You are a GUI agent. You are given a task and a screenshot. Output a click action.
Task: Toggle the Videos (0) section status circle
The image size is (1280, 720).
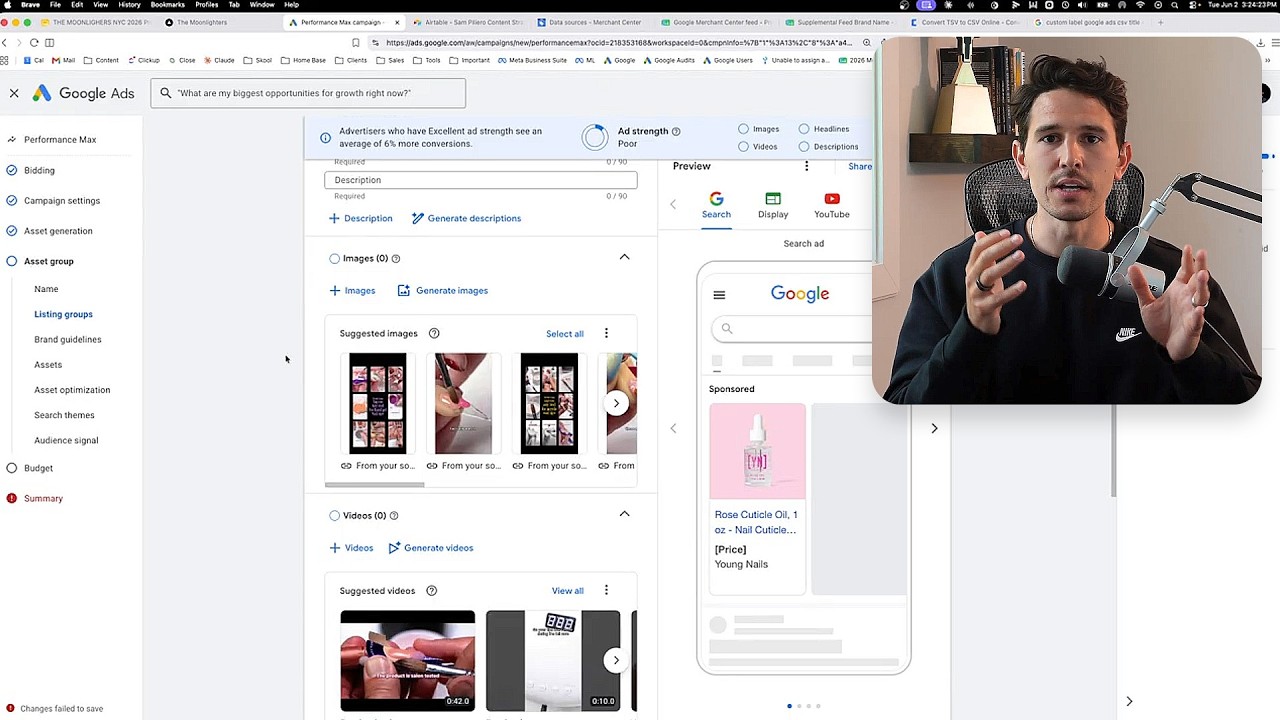point(335,516)
